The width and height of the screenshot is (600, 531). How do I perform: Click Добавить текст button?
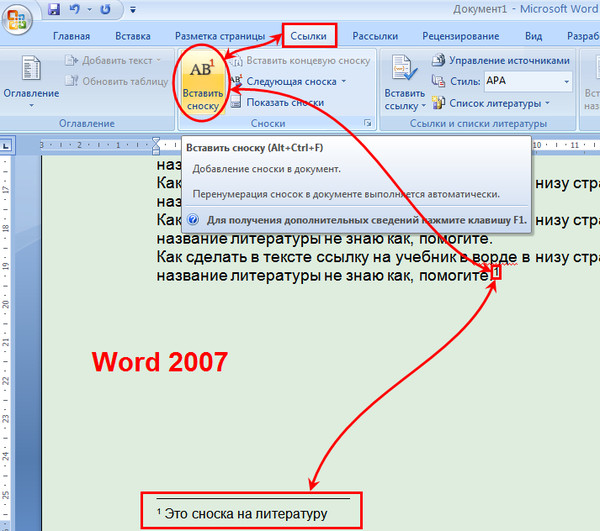[113, 60]
